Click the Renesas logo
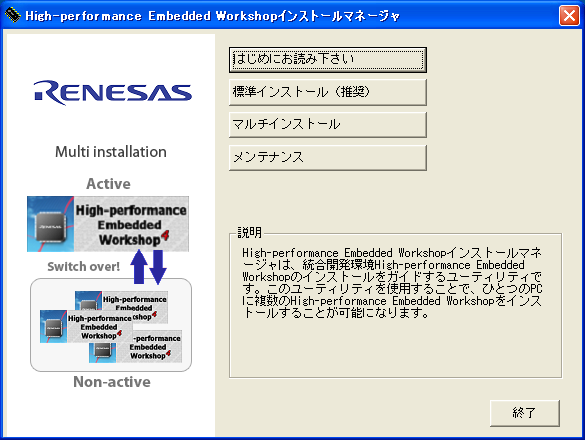This screenshot has height=440, width=585. click(x=113, y=92)
